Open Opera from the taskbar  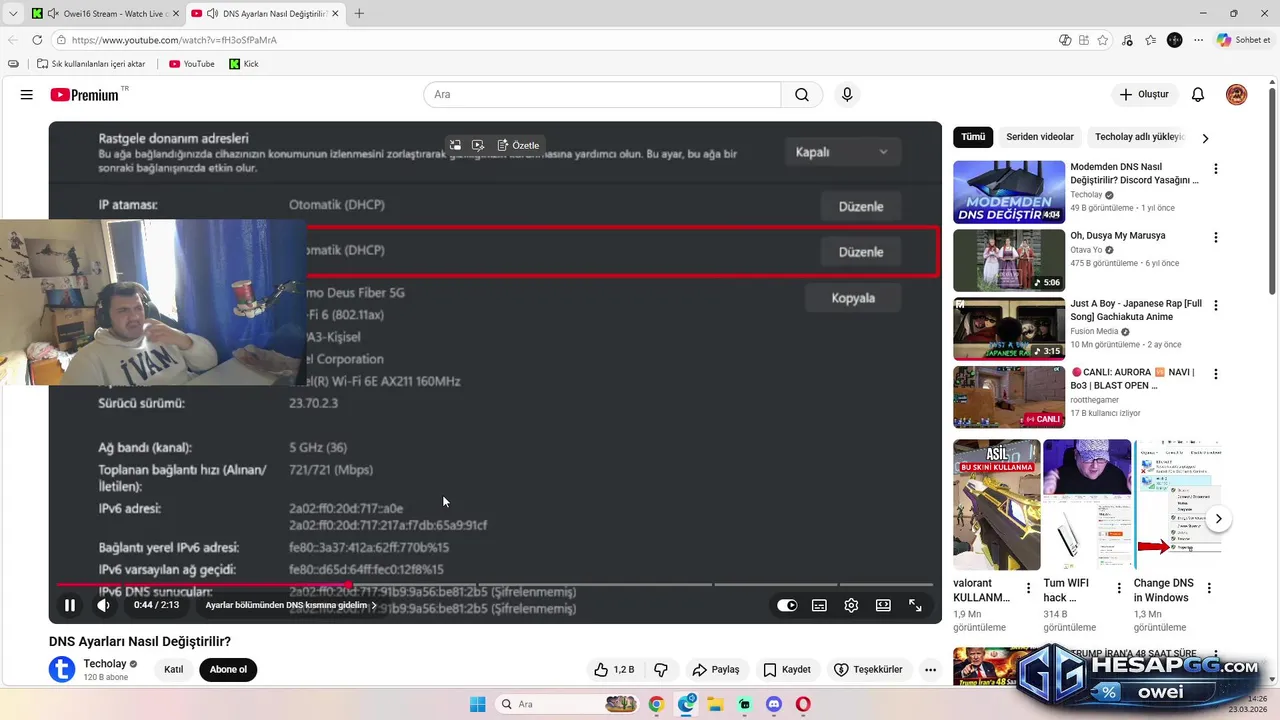(x=803, y=704)
